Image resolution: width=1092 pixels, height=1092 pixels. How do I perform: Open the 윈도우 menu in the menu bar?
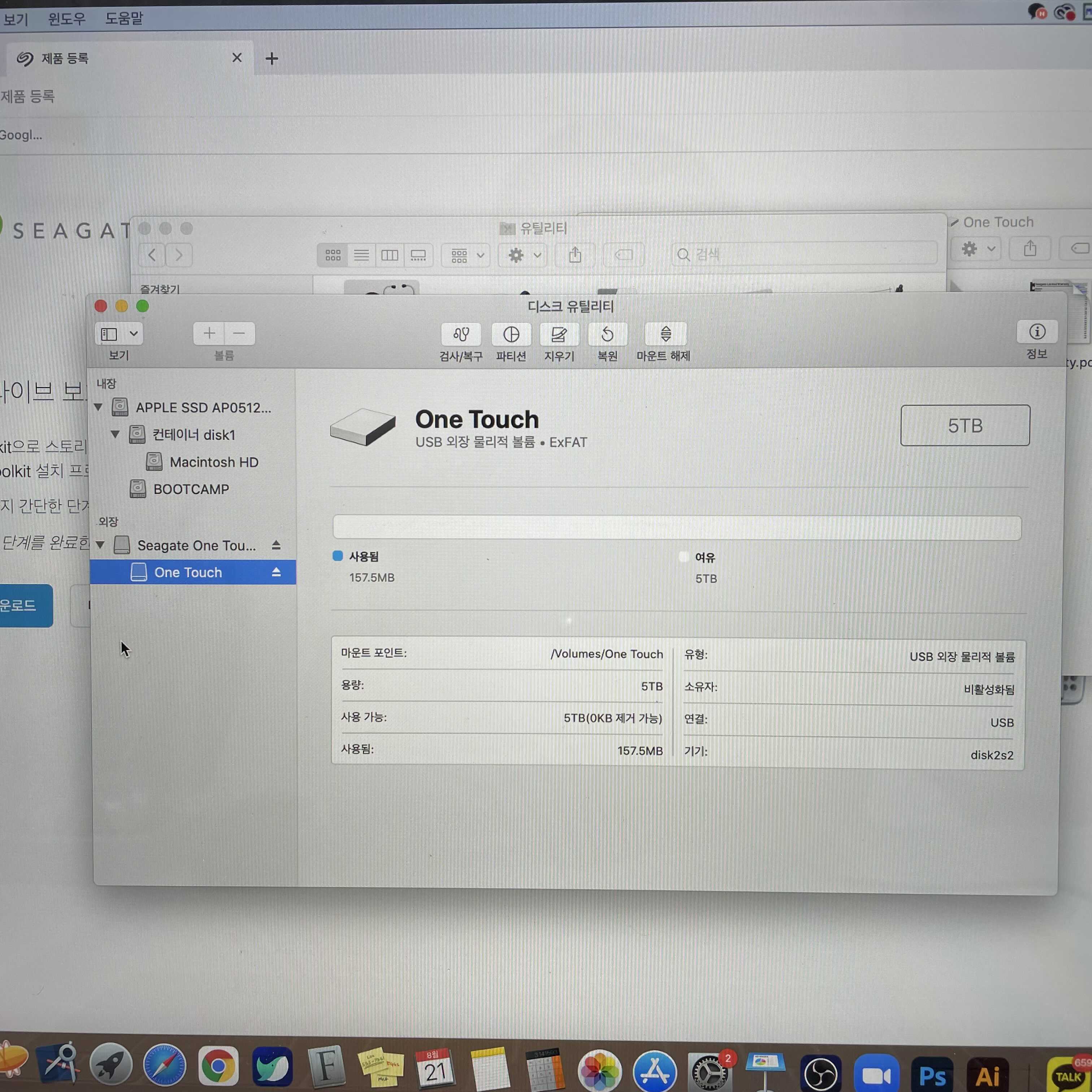click(x=67, y=19)
